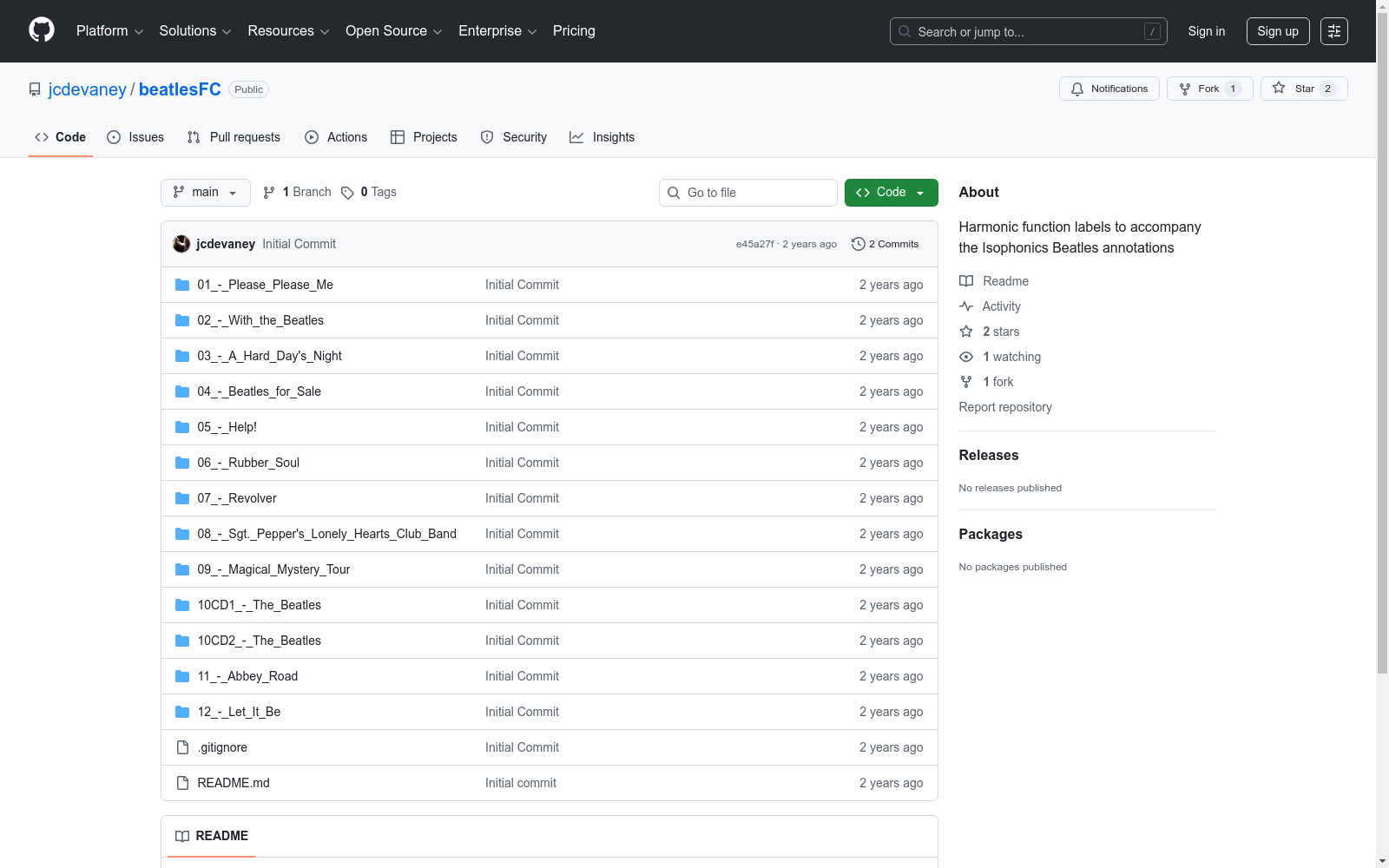
Task: Click the Notifications bell button
Action: pos(1109,89)
